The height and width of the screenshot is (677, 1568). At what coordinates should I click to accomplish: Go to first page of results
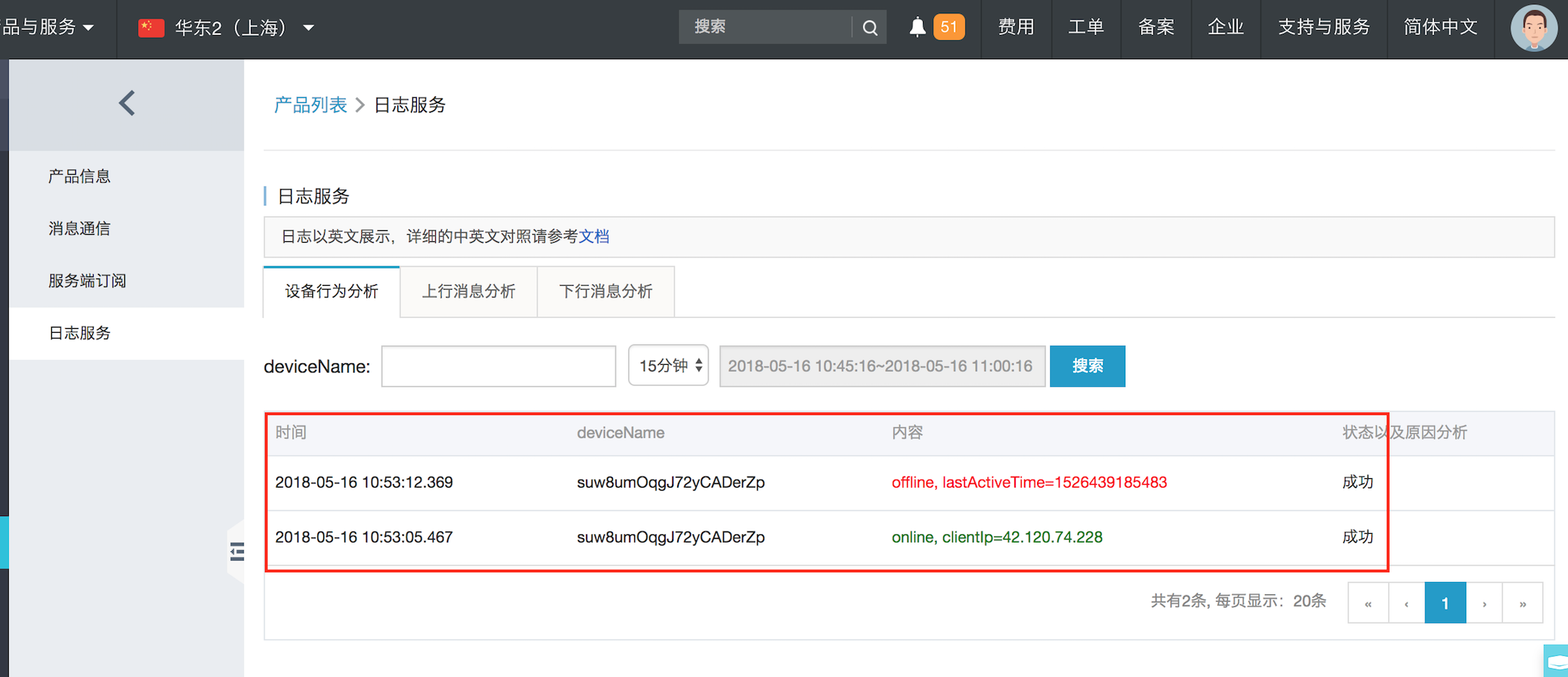pyautogui.click(x=1368, y=603)
